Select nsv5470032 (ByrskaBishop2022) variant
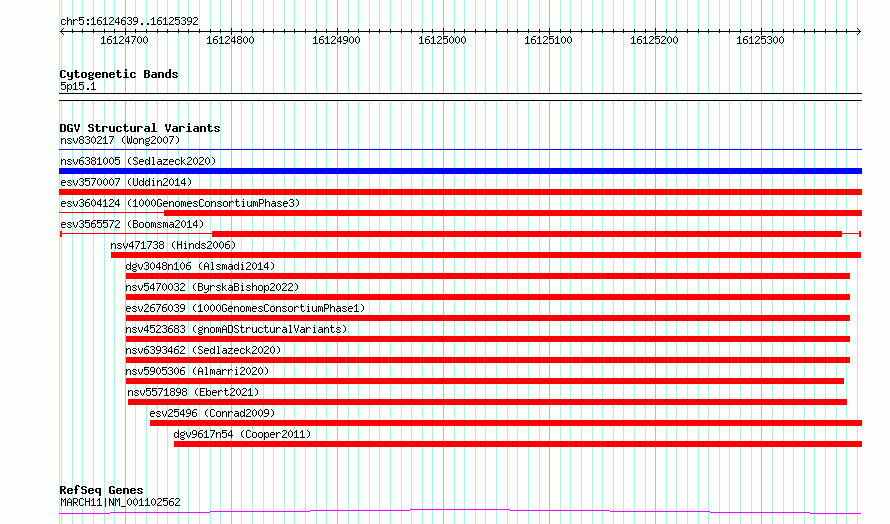Image resolution: width=890 pixels, height=524 pixels. (212, 287)
